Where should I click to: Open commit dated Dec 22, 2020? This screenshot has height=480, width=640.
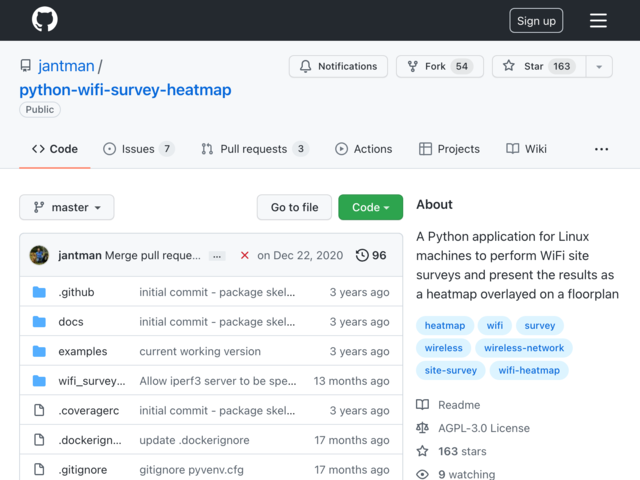(300, 256)
